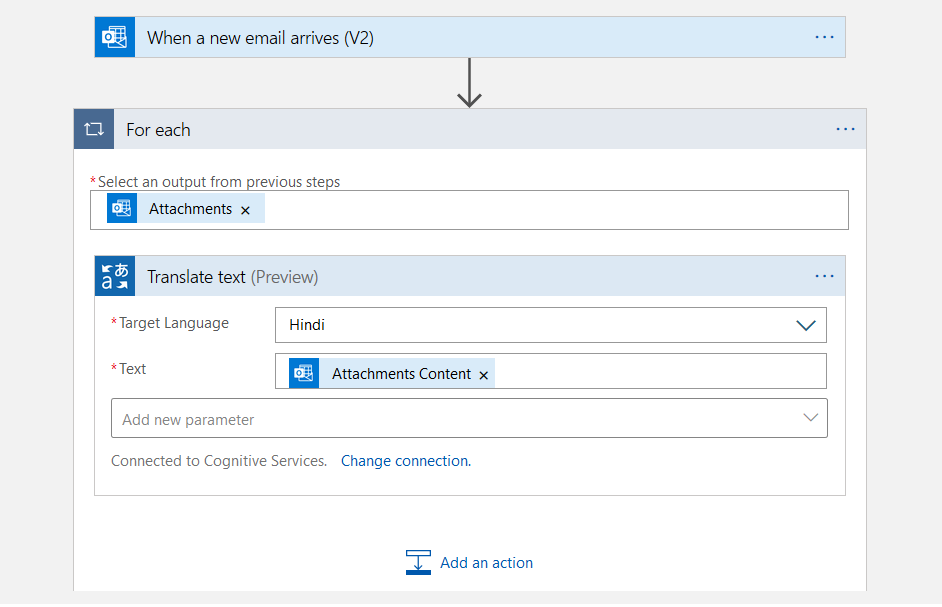Viewport: 942px width, 607px height.
Task: Remove the Attachments token
Action: point(245,210)
